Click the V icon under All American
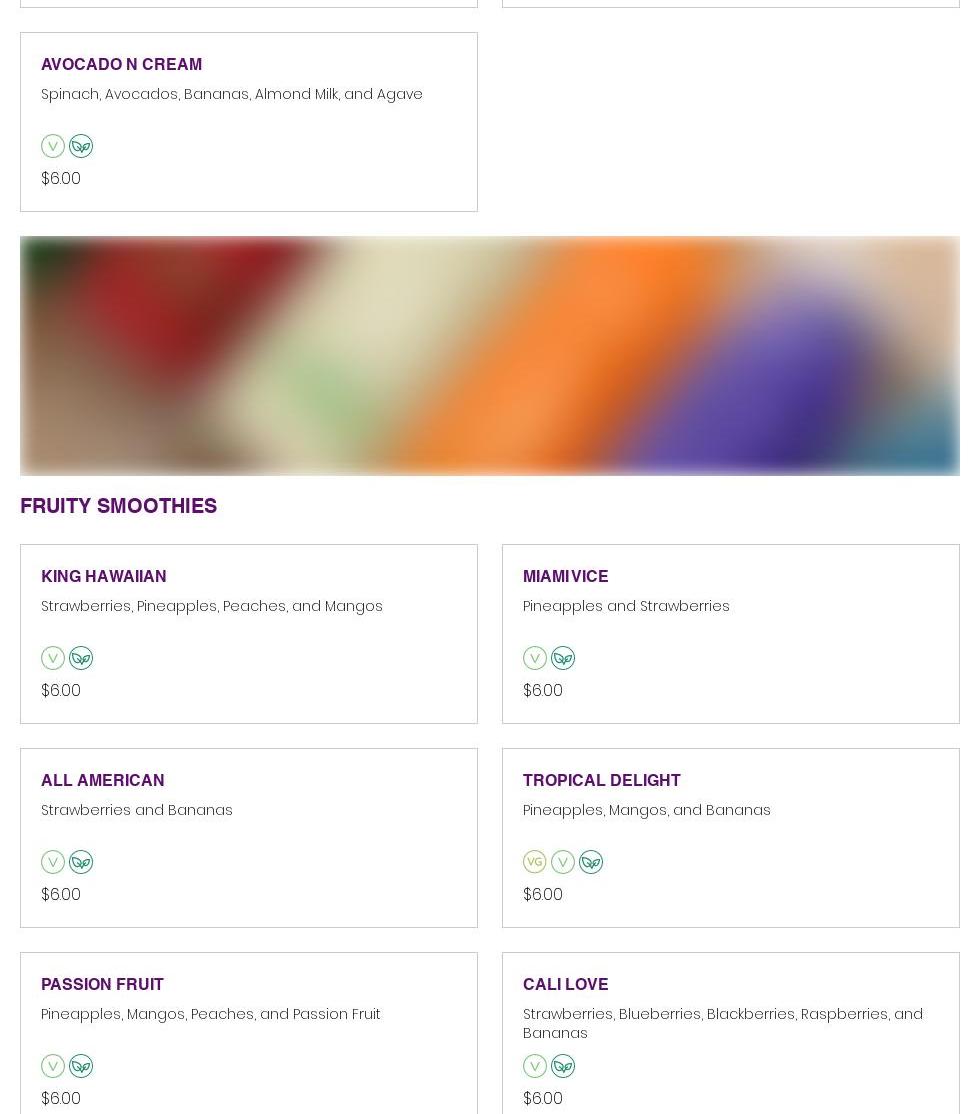This screenshot has width=980, height=1114. click(x=53, y=862)
